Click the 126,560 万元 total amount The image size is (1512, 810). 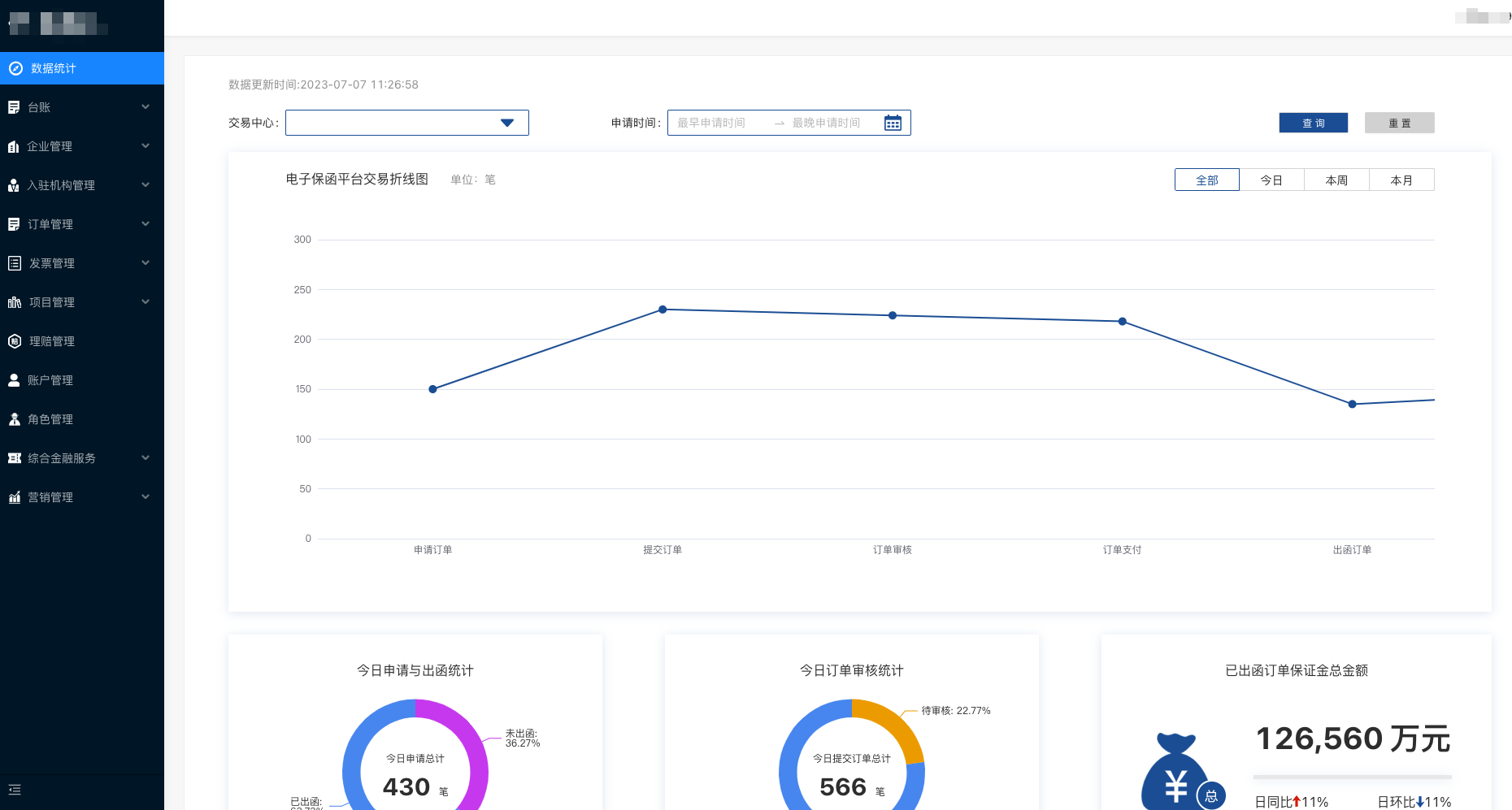pos(1353,739)
